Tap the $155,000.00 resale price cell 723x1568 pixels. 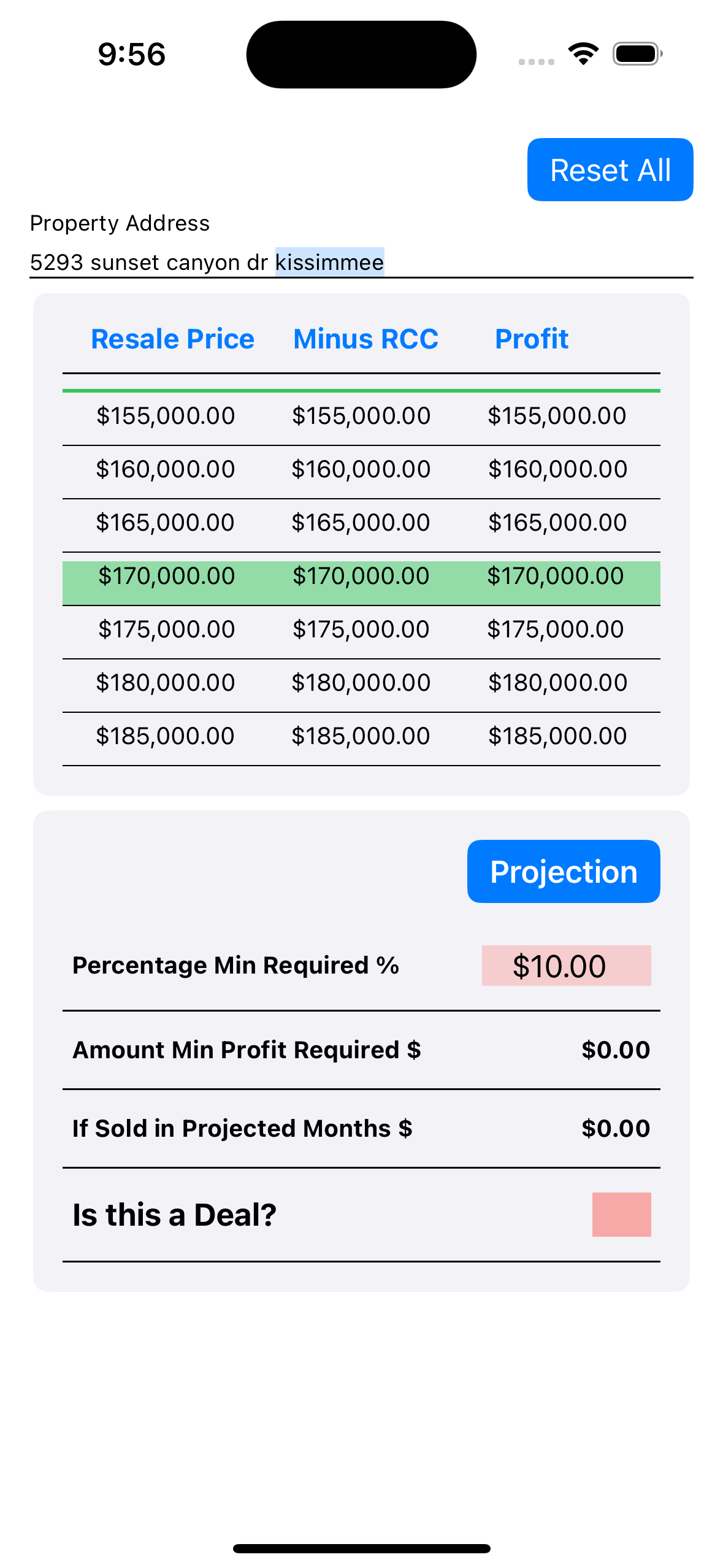coord(166,416)
